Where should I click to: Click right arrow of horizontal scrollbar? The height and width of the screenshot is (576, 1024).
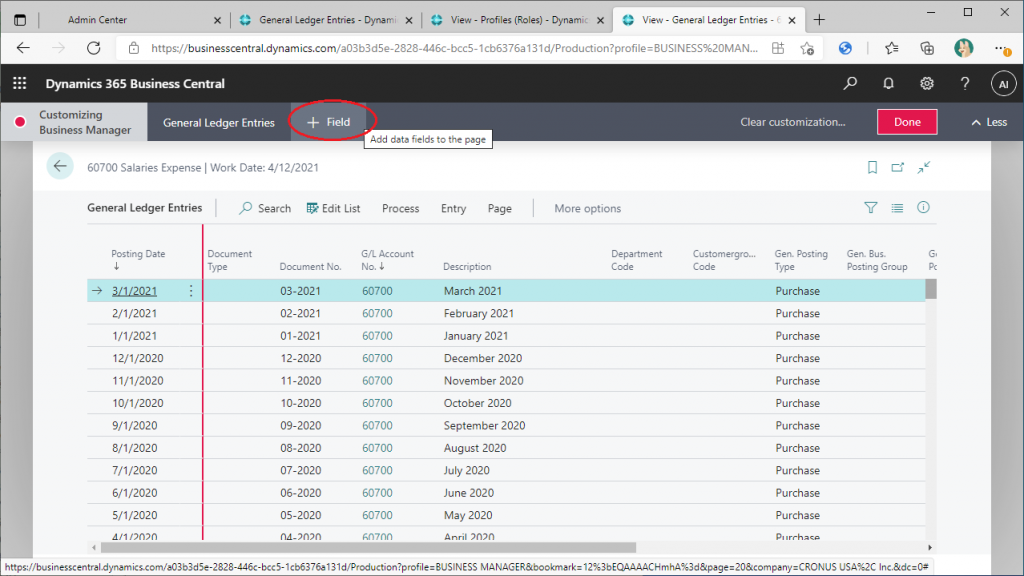click(930, 547)
